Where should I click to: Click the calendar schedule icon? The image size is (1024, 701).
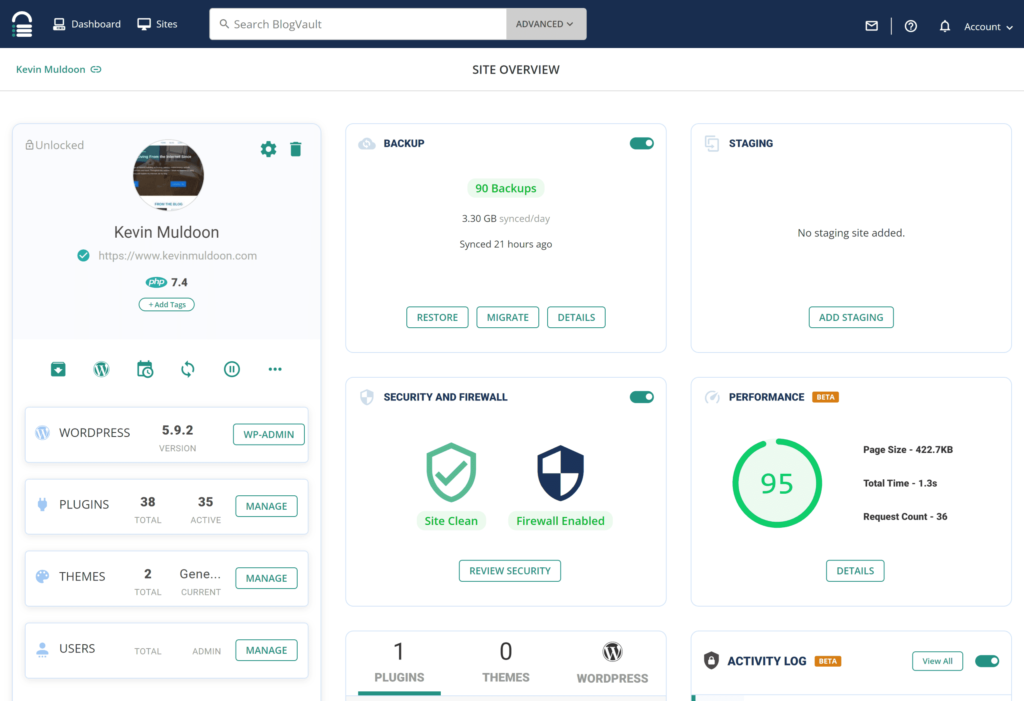point(145,369)
